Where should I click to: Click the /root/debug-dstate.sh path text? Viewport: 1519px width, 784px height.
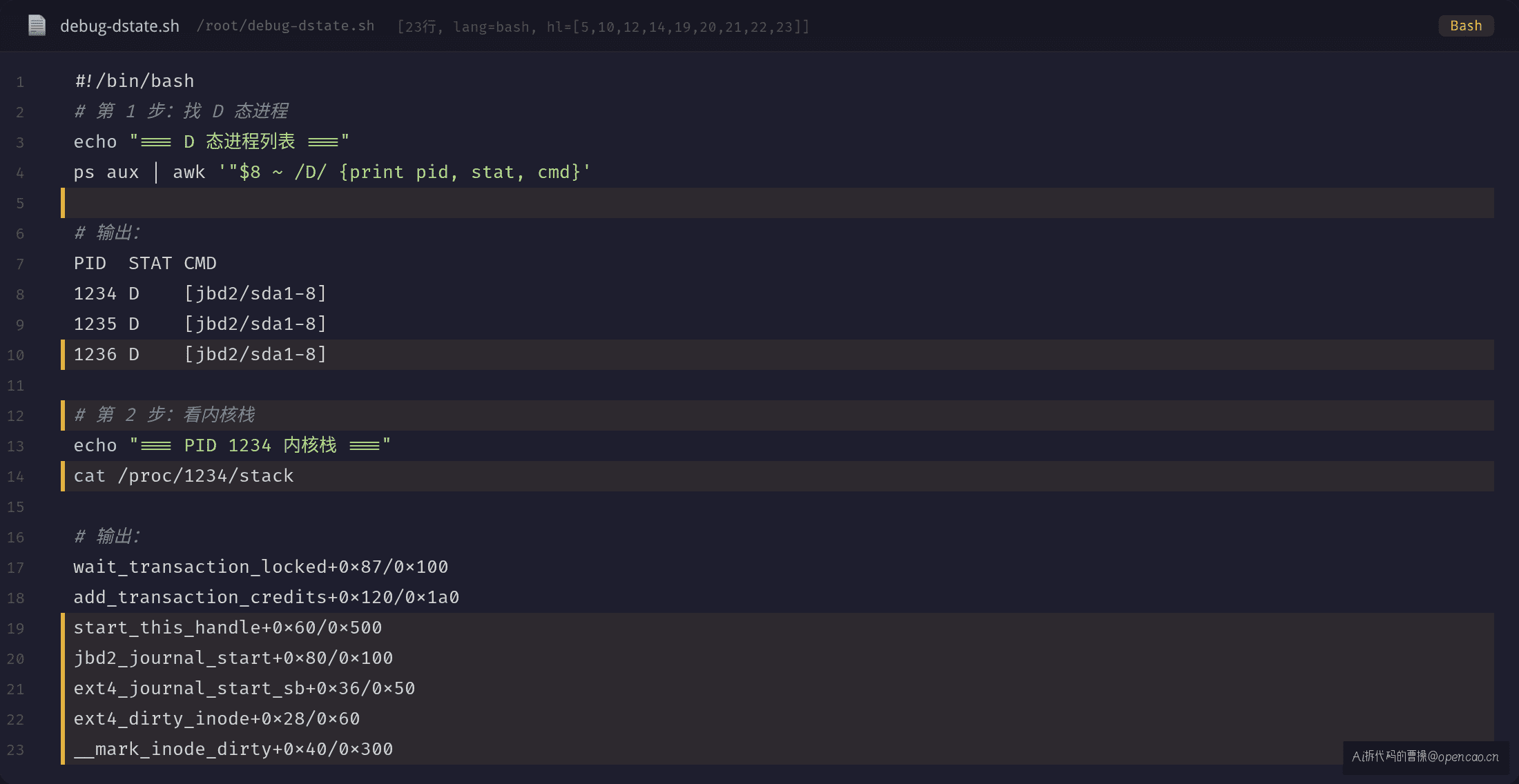click(x=285, y=26)
